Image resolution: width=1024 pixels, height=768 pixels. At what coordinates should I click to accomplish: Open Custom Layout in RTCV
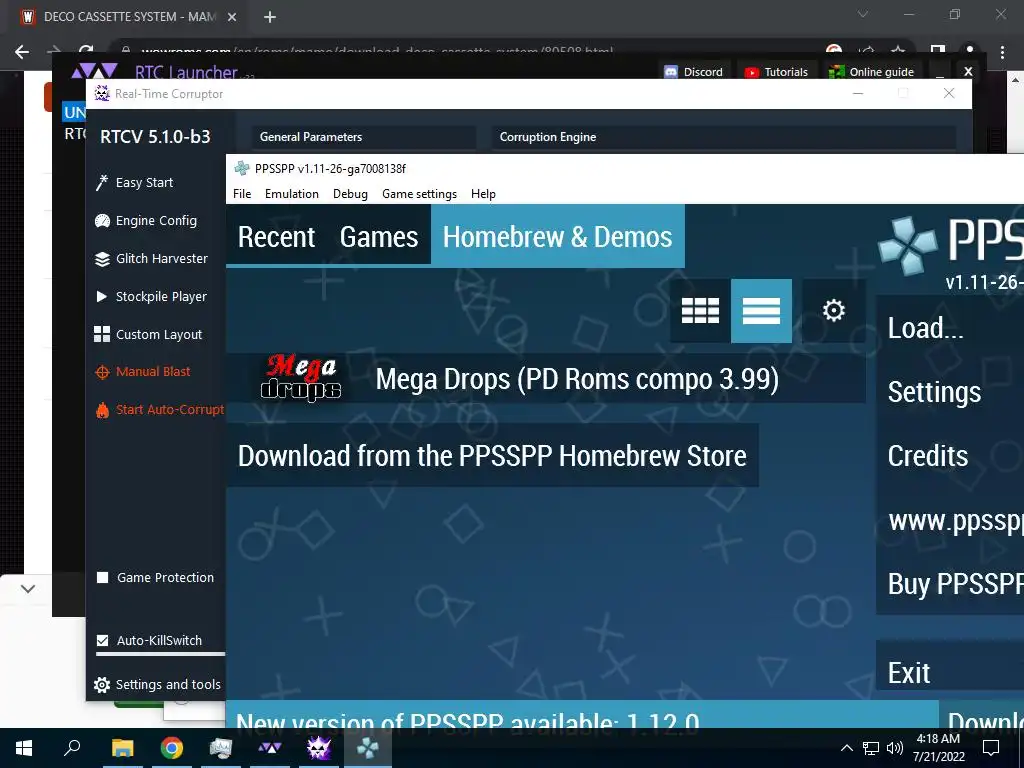tap(149, 334)
